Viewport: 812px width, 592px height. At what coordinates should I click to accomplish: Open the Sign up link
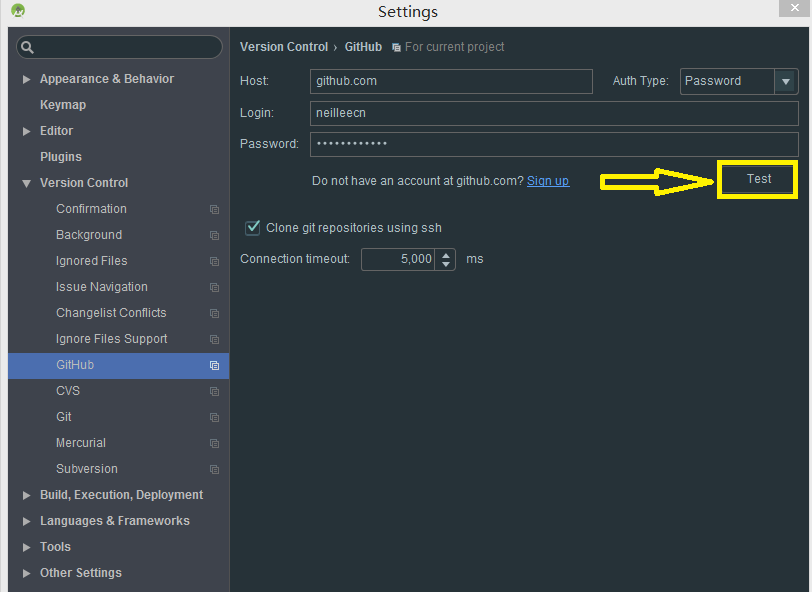coord(548,181)
